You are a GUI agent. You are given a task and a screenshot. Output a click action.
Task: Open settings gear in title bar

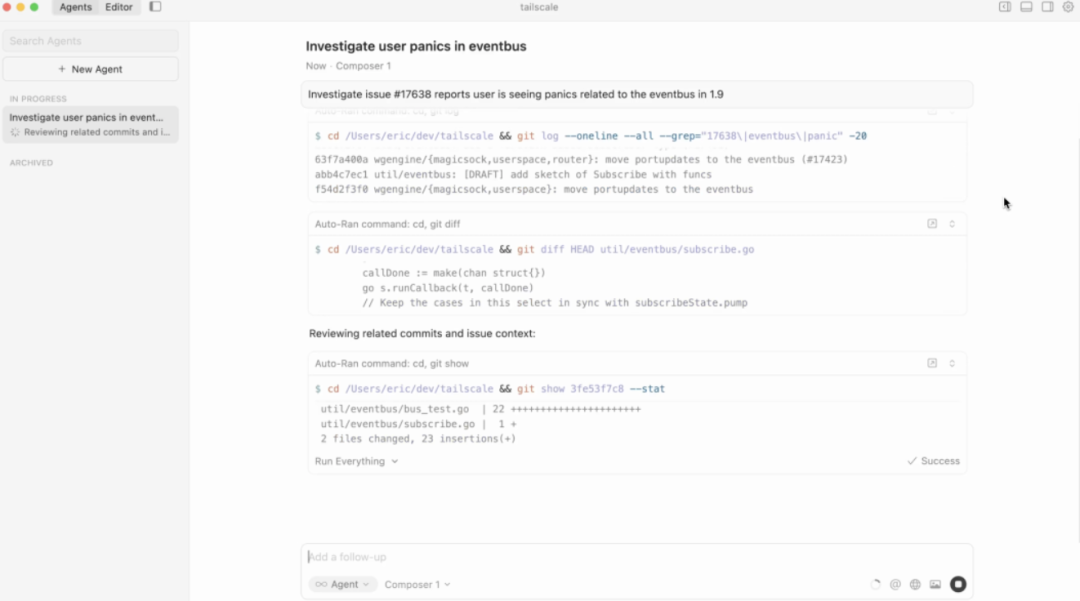(1068, 7)
